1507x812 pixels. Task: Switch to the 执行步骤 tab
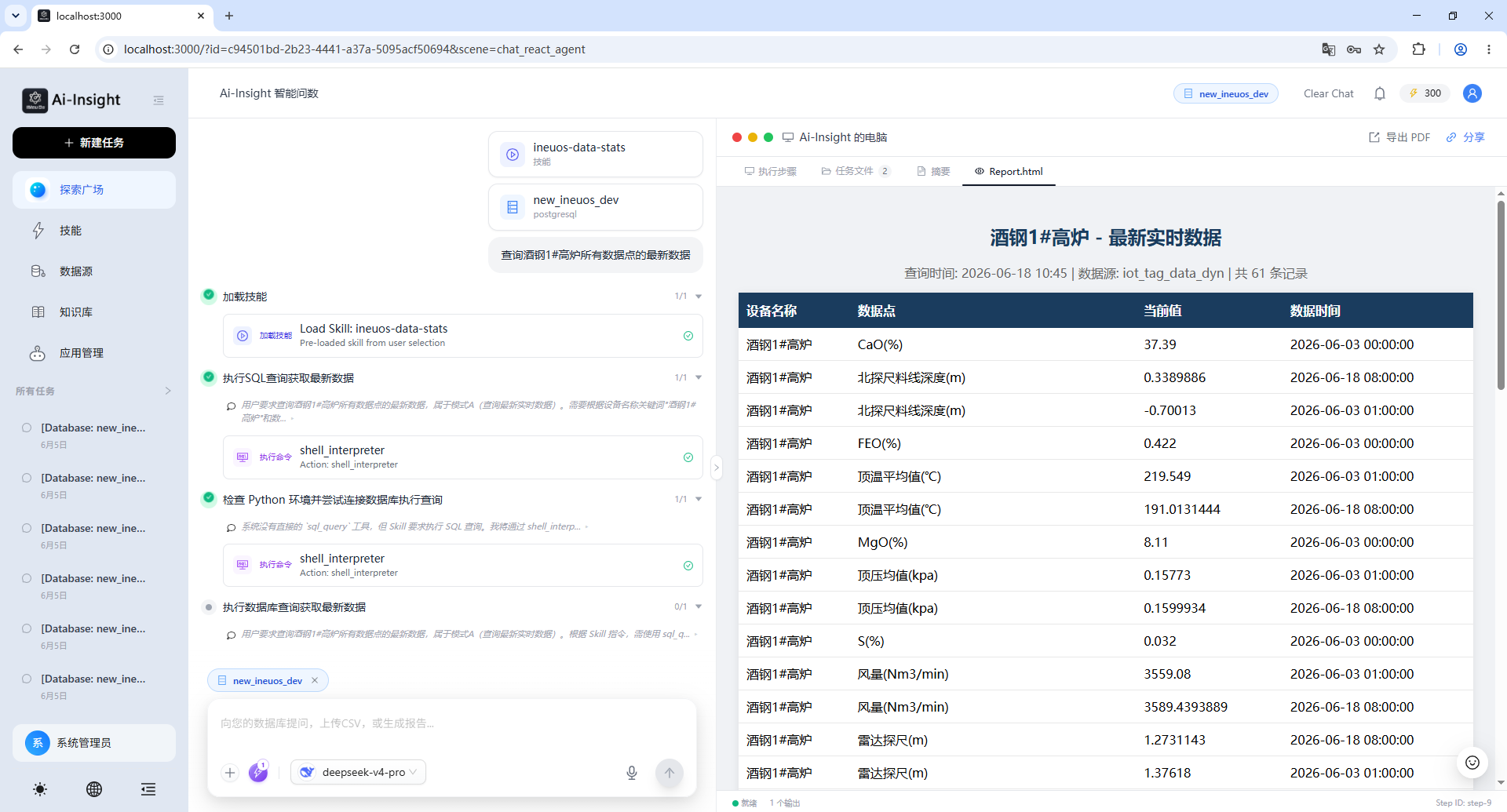(771, 171)
